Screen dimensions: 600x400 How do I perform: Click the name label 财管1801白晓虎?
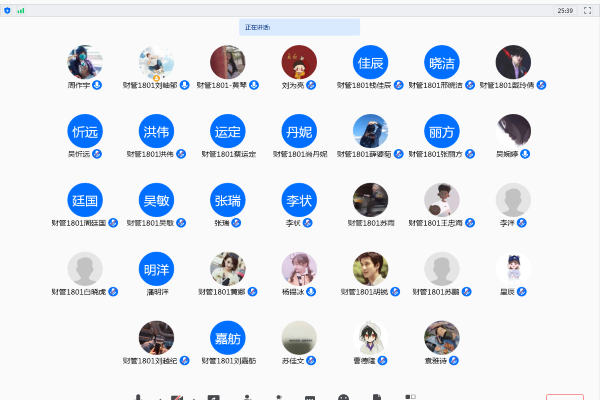(79, 291)
